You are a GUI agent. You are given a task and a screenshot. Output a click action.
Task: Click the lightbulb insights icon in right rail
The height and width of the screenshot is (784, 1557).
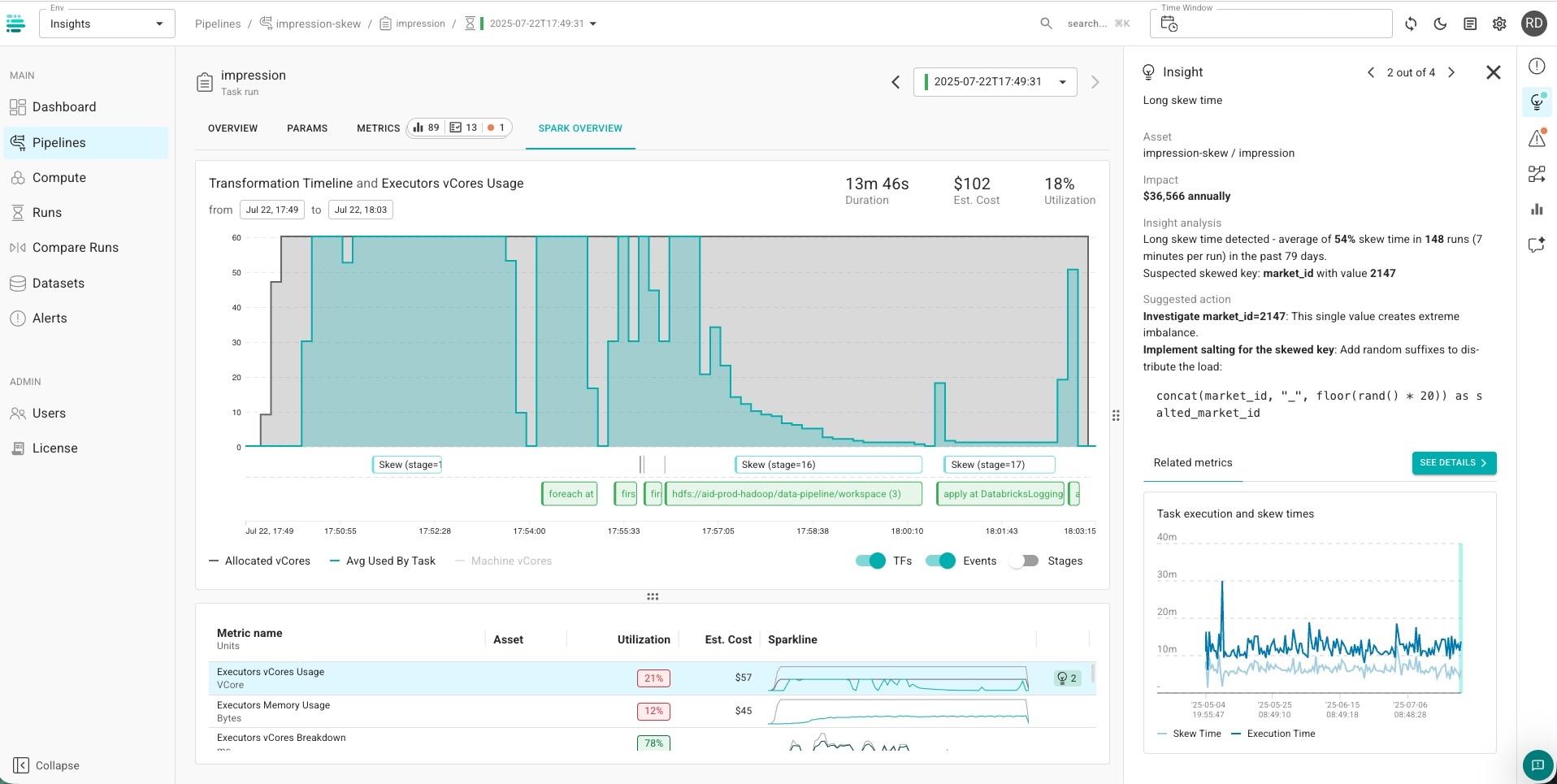[x=1537, y=102]
